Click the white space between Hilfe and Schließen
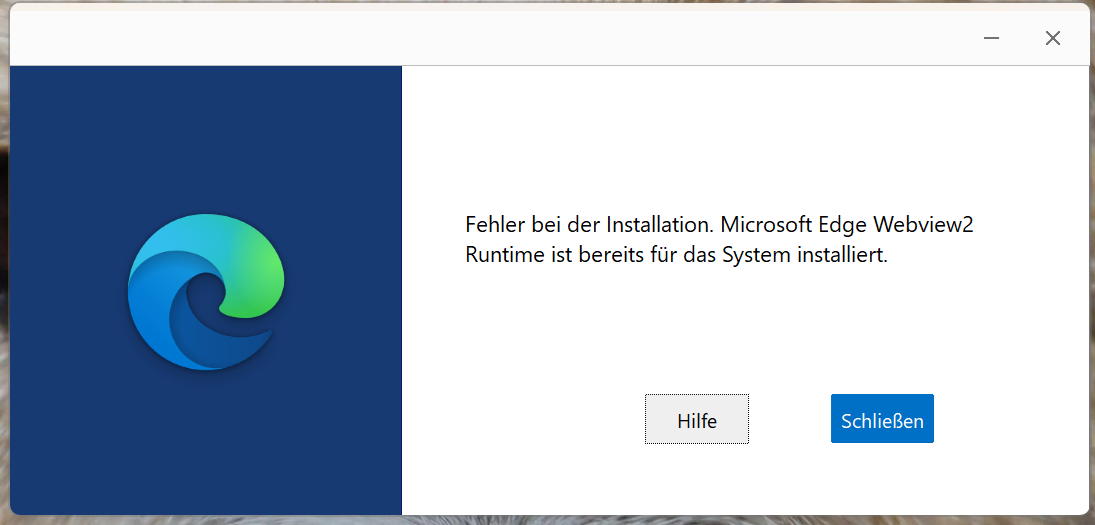 point(790,419)
